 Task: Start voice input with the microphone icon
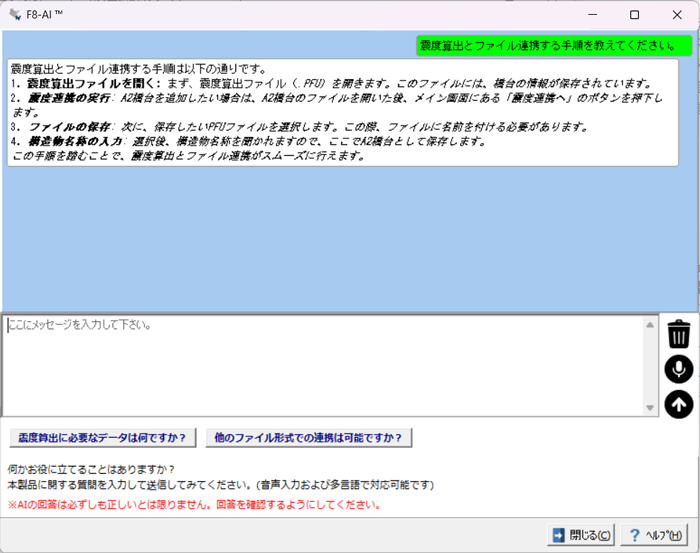point(679,369)
